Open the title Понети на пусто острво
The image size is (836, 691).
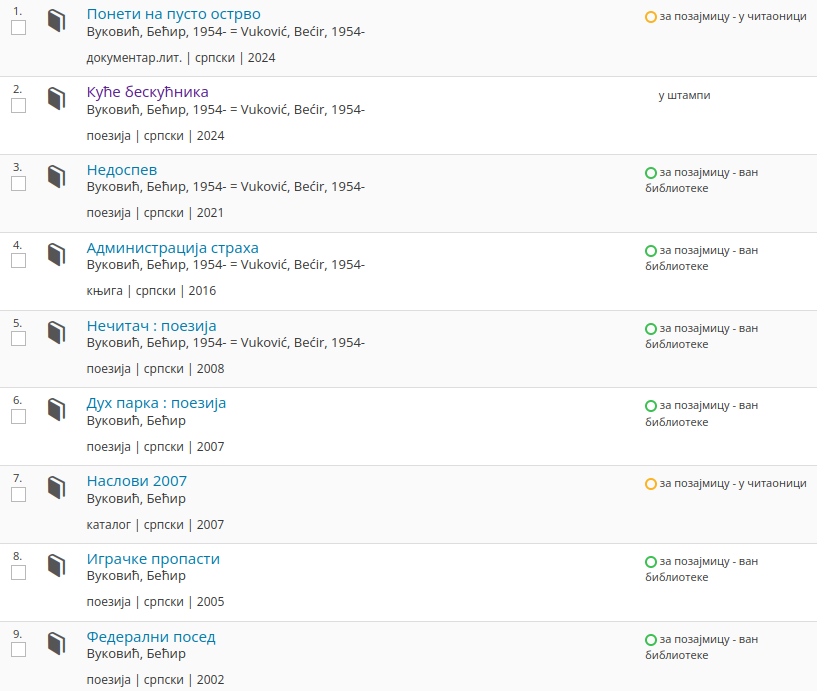click(173, 14)
